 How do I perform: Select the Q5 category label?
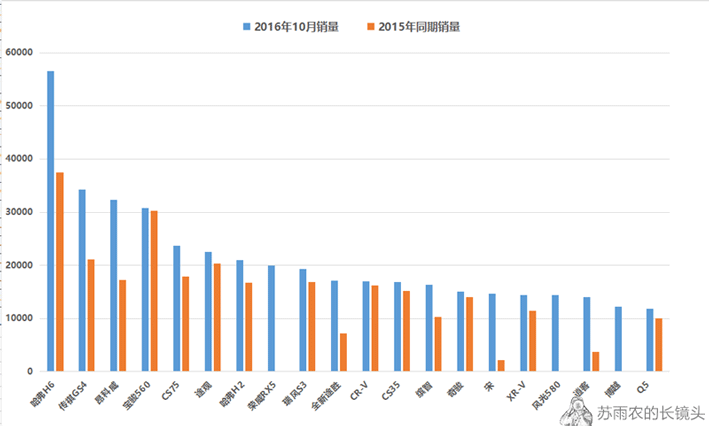click(643, 387)
